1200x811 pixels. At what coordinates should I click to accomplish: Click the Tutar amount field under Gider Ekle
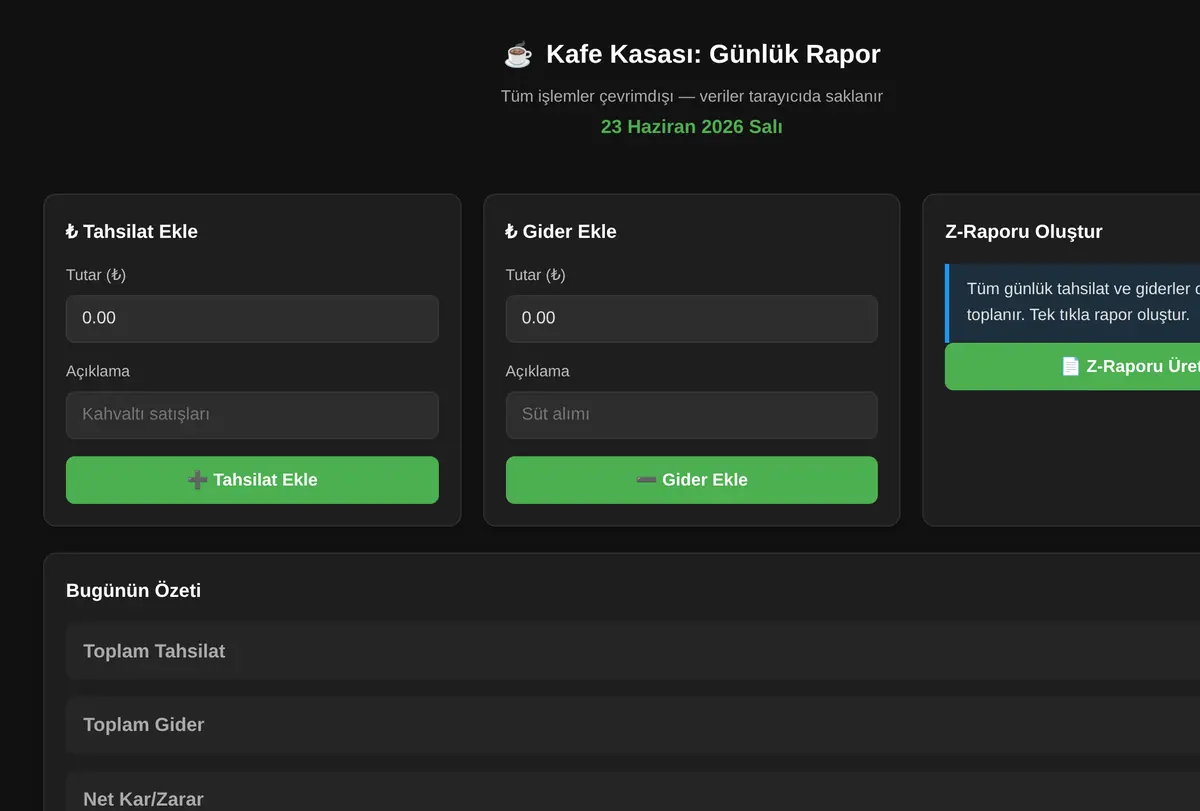[692, 318]
